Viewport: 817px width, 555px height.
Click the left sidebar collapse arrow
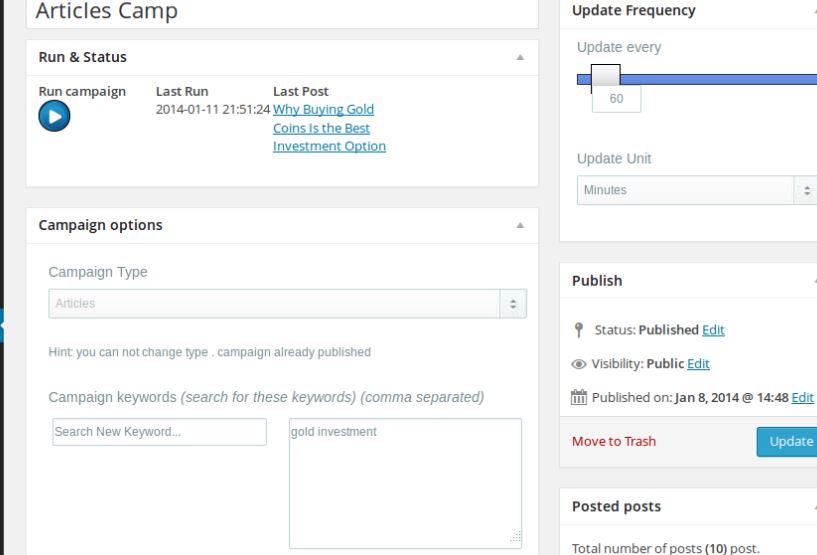(3, 326)
